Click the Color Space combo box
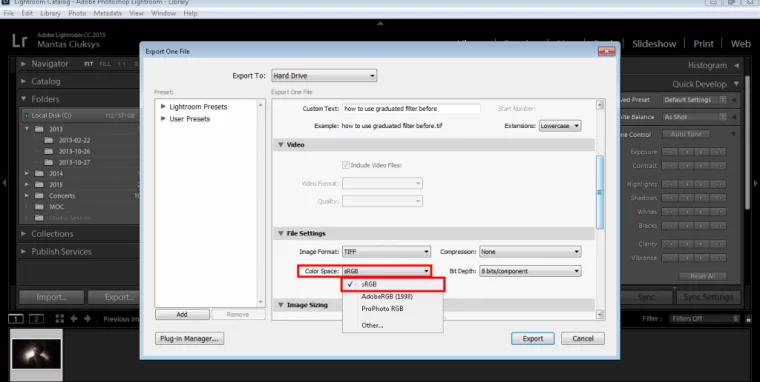This screenshot has width=760, height=382. 386,271
